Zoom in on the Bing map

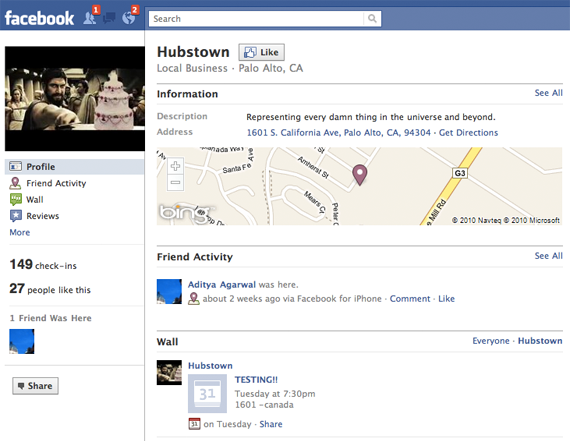click(175, 166)
